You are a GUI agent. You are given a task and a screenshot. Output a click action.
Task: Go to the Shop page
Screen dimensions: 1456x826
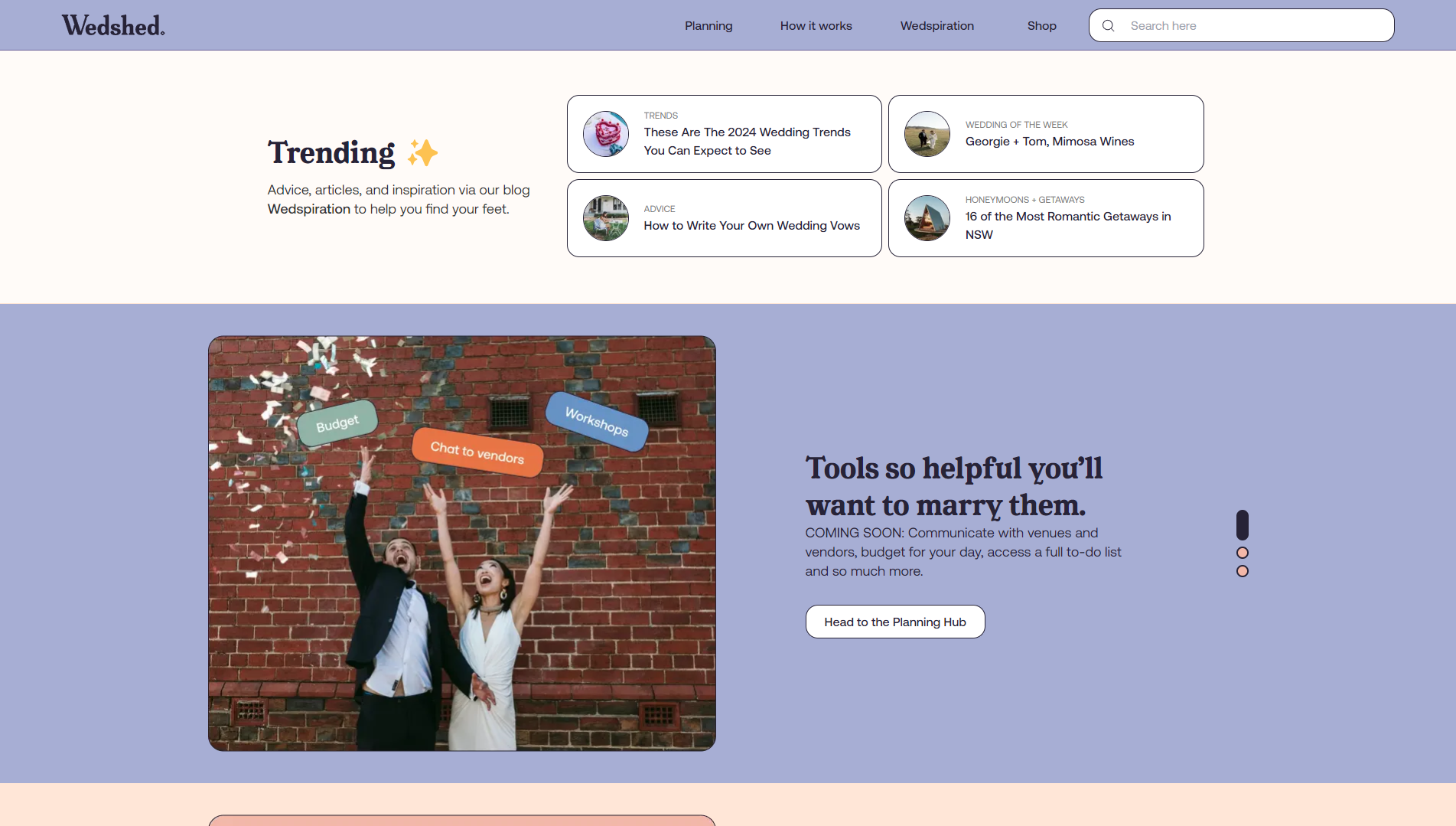1041,26
